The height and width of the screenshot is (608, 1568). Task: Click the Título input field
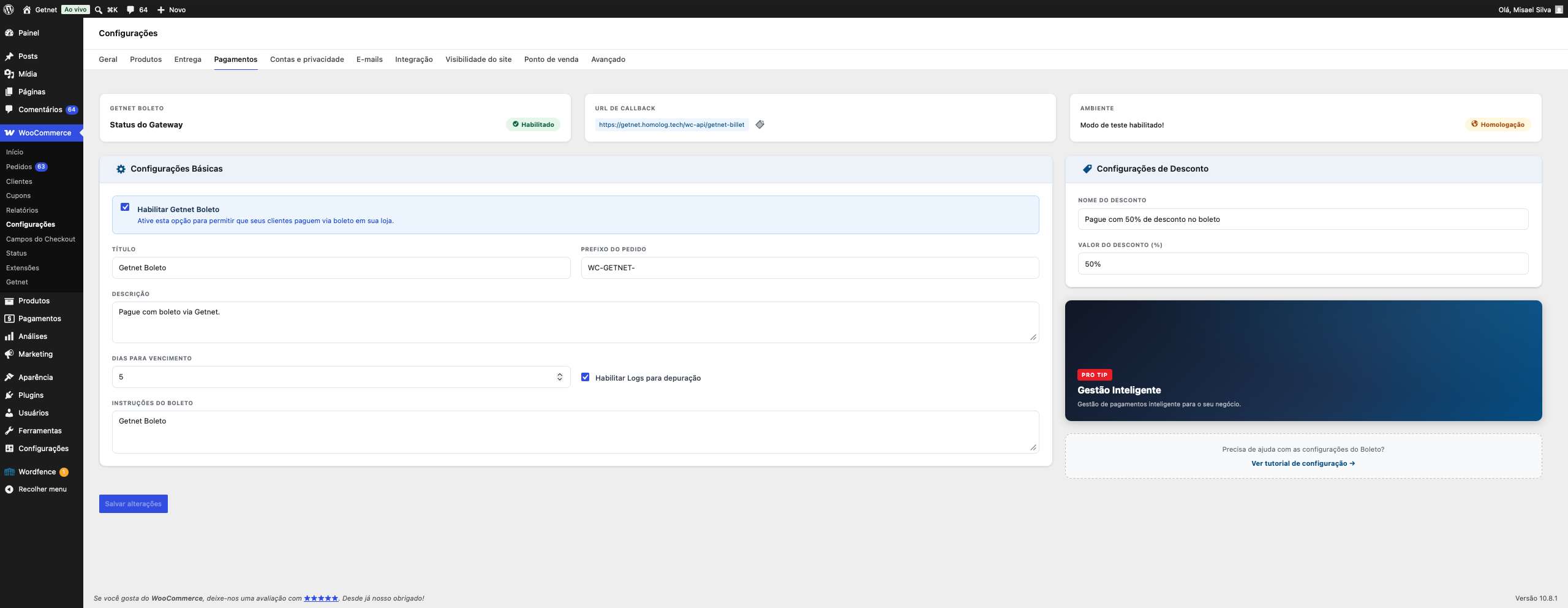tap(341, 268)
